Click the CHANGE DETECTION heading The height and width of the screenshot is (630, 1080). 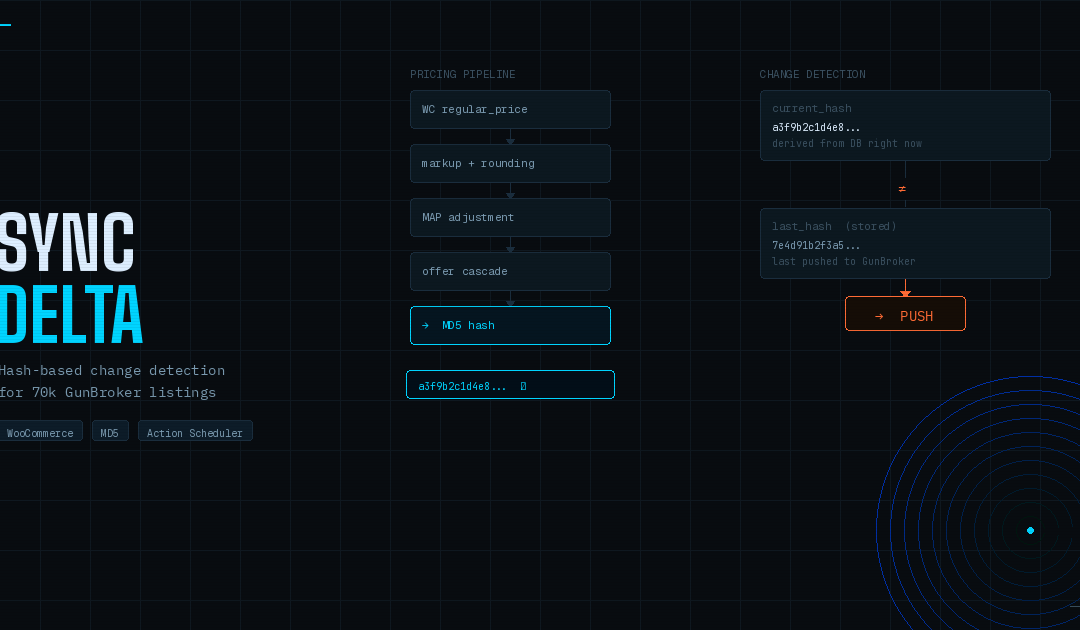point(812,75)
